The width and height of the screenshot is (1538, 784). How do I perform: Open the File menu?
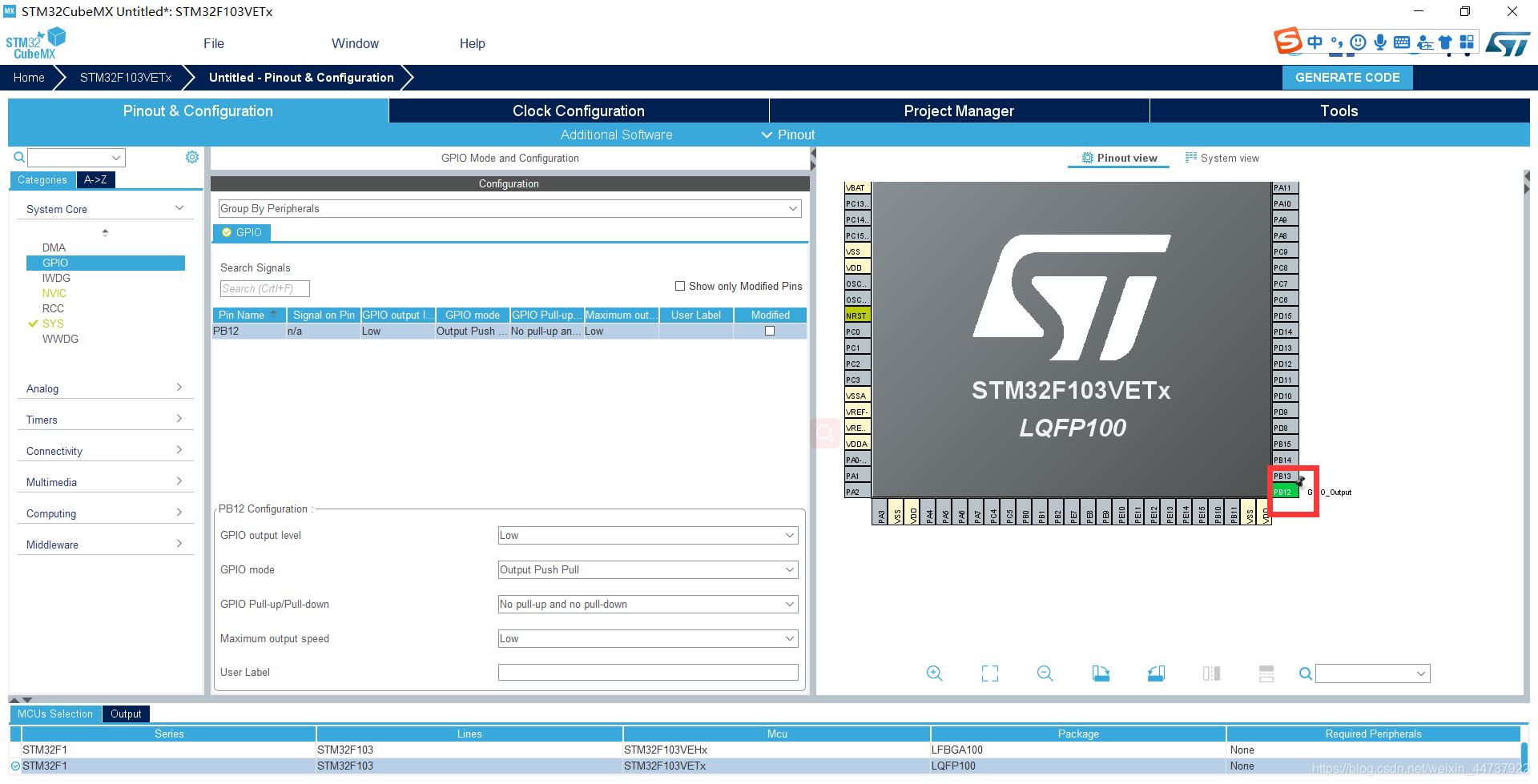(214, 43)
